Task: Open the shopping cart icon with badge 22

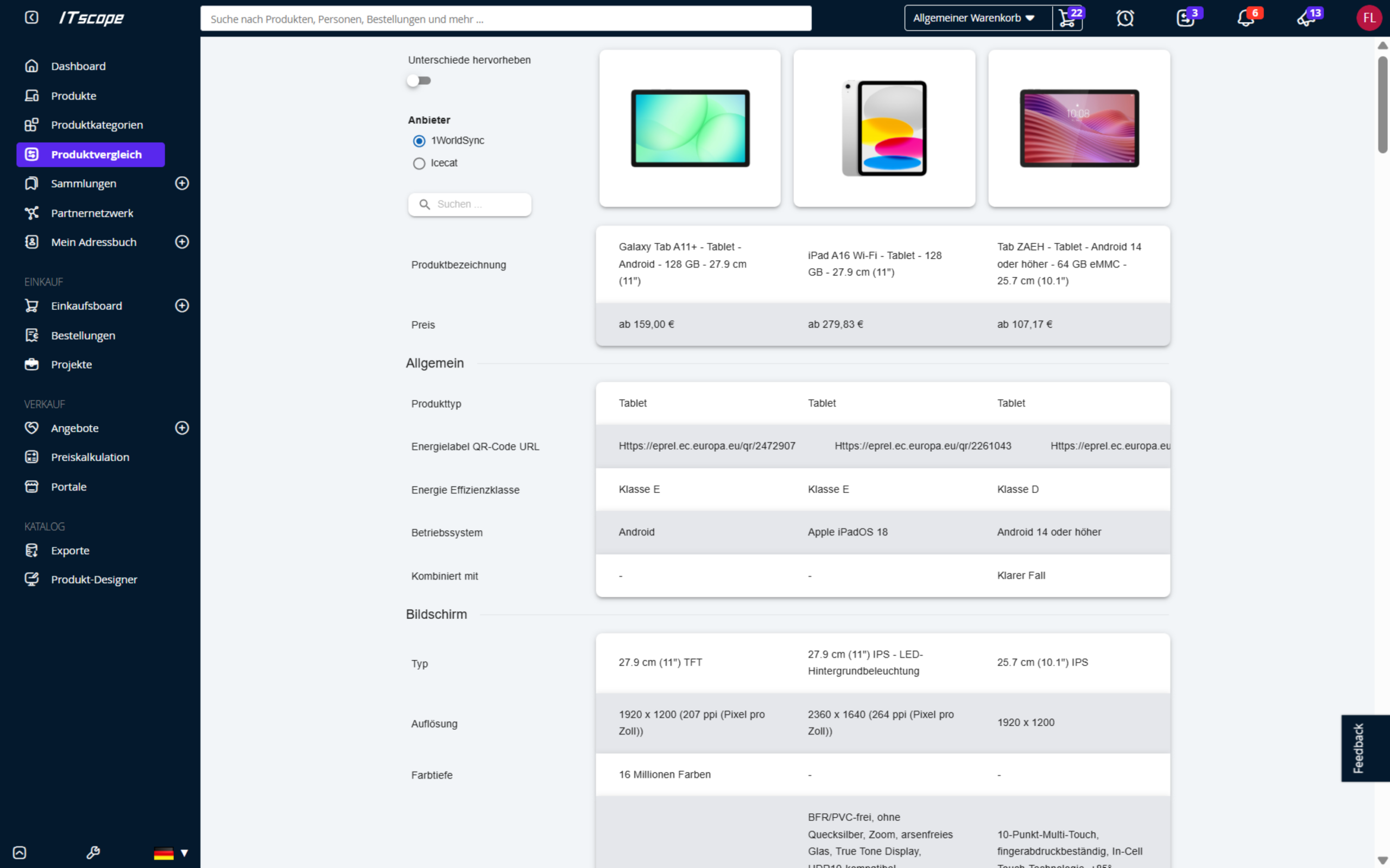Action: pyautogui.click(x=1067, y=18)
